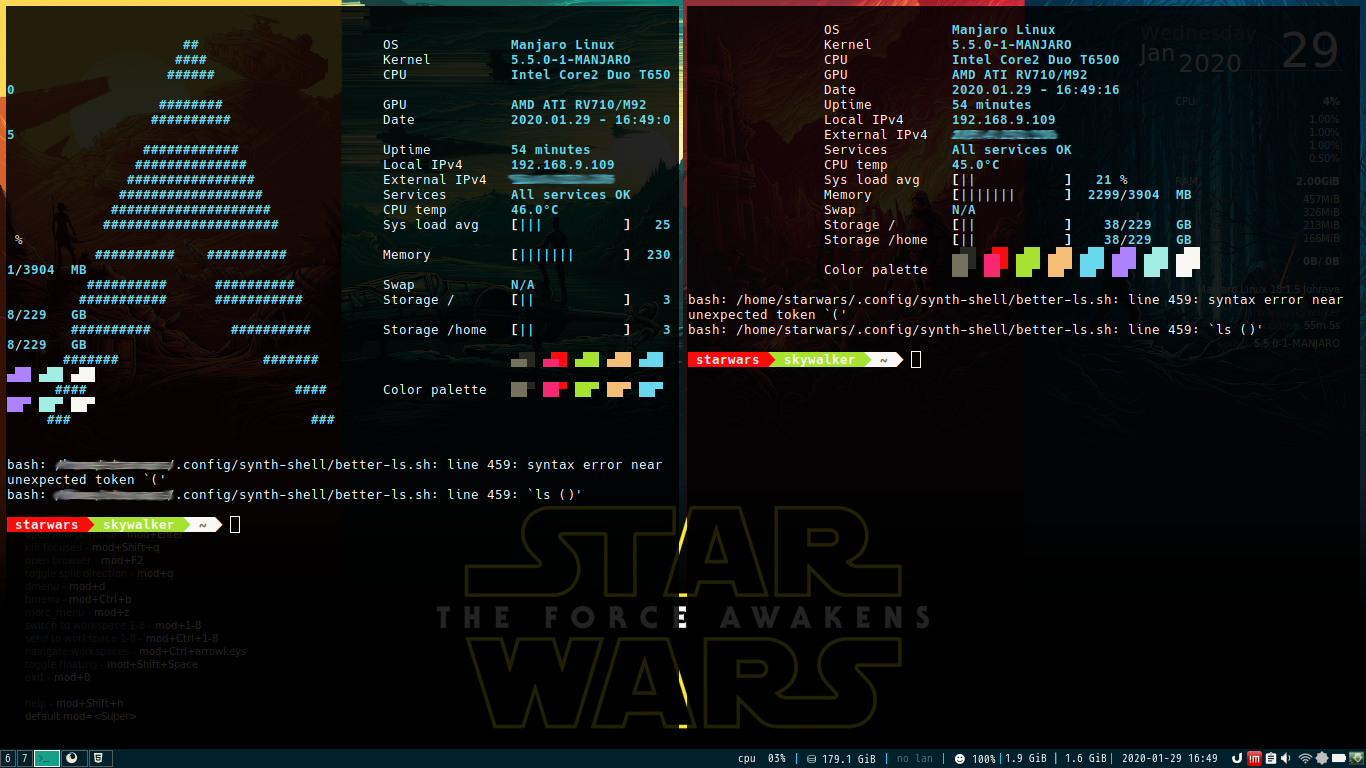Open the browser workspace with the round icon
This screenshot has height=768, width=1366.
[74, 758]
